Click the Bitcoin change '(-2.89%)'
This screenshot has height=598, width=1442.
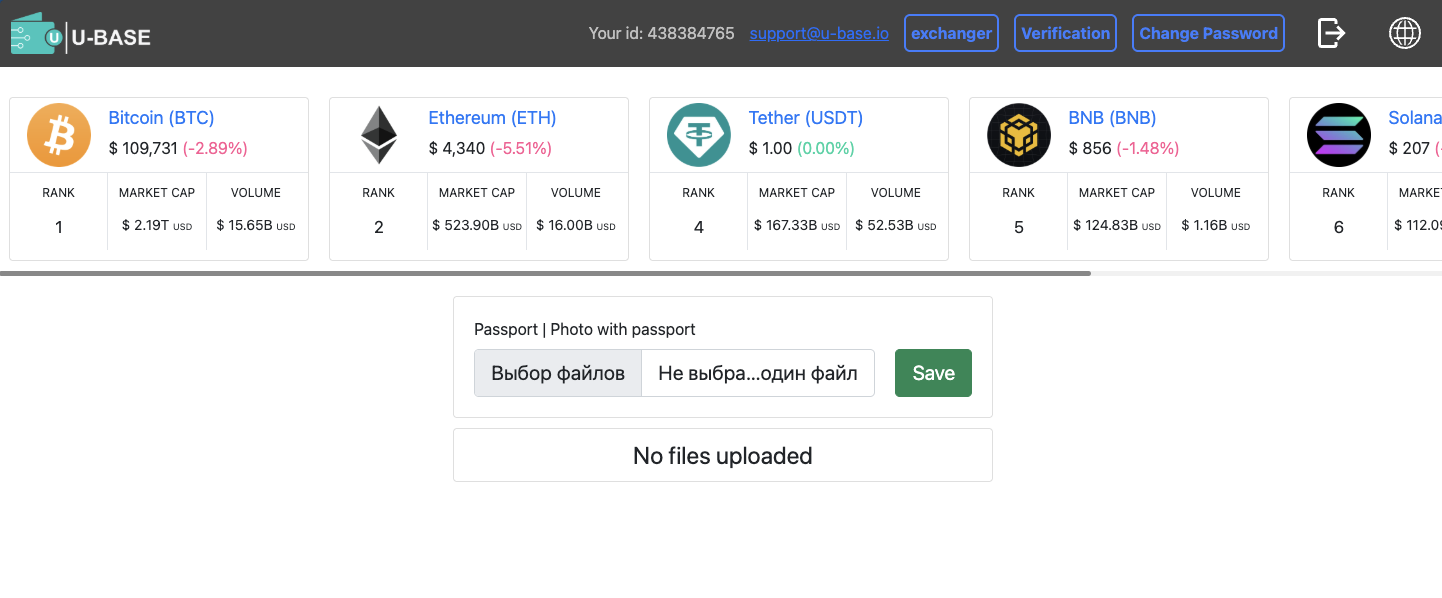tap(215, 148)
